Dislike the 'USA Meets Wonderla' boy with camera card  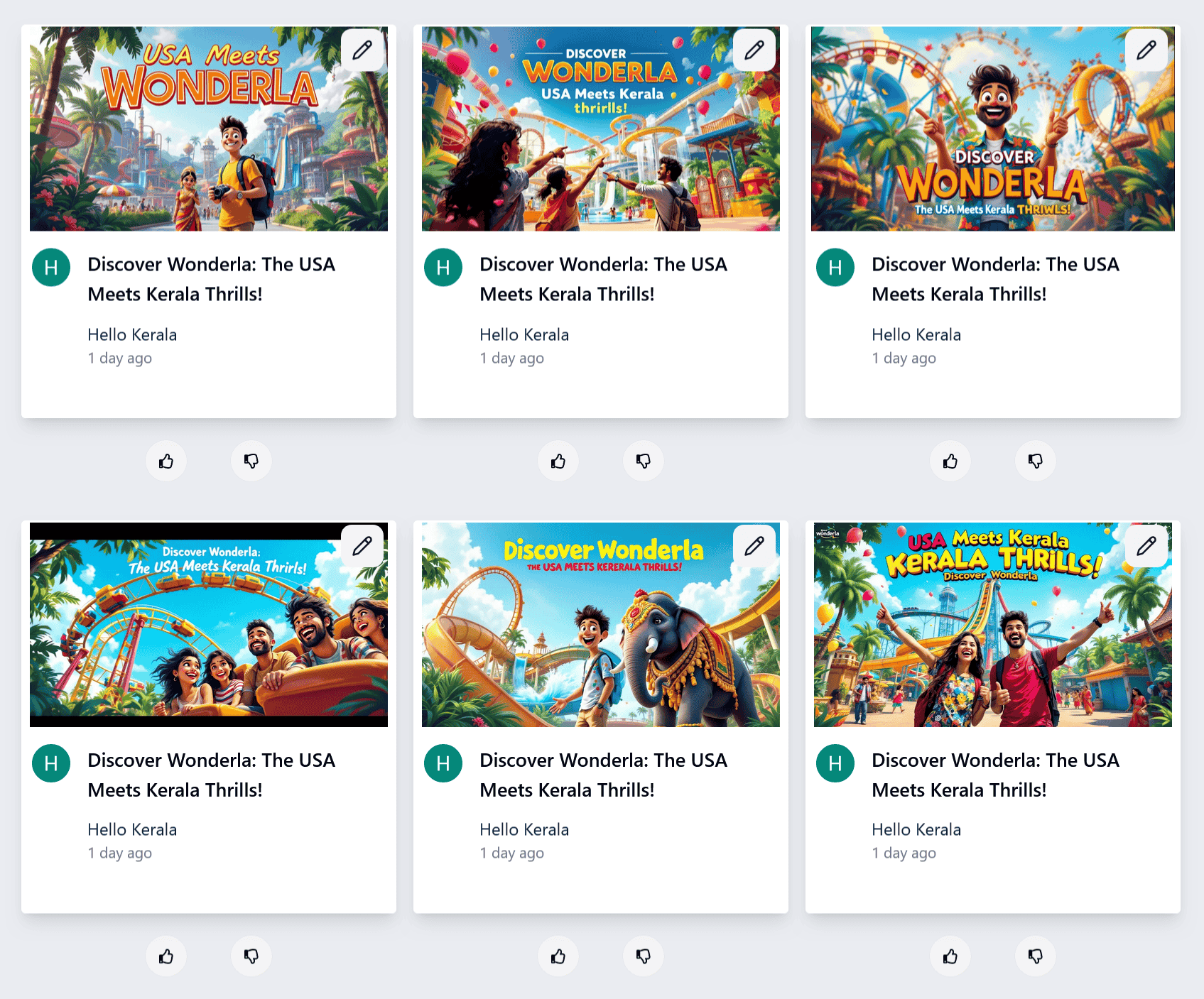click(251, 462)
